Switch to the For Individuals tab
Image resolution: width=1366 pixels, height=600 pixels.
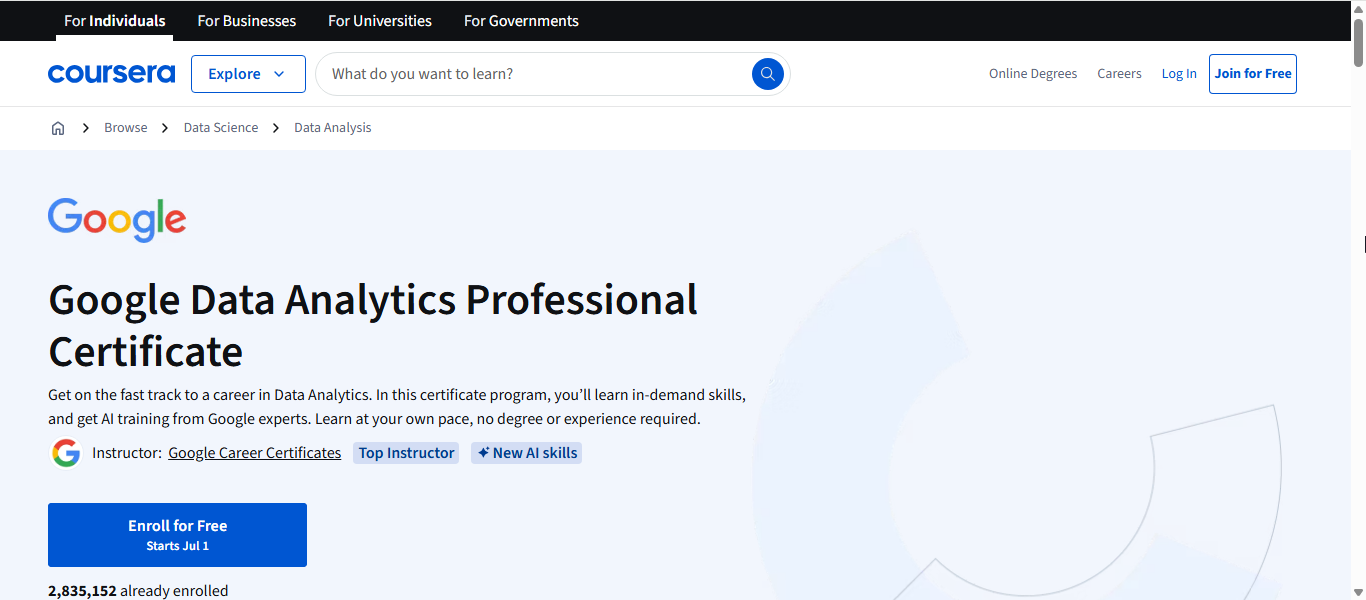115,21
